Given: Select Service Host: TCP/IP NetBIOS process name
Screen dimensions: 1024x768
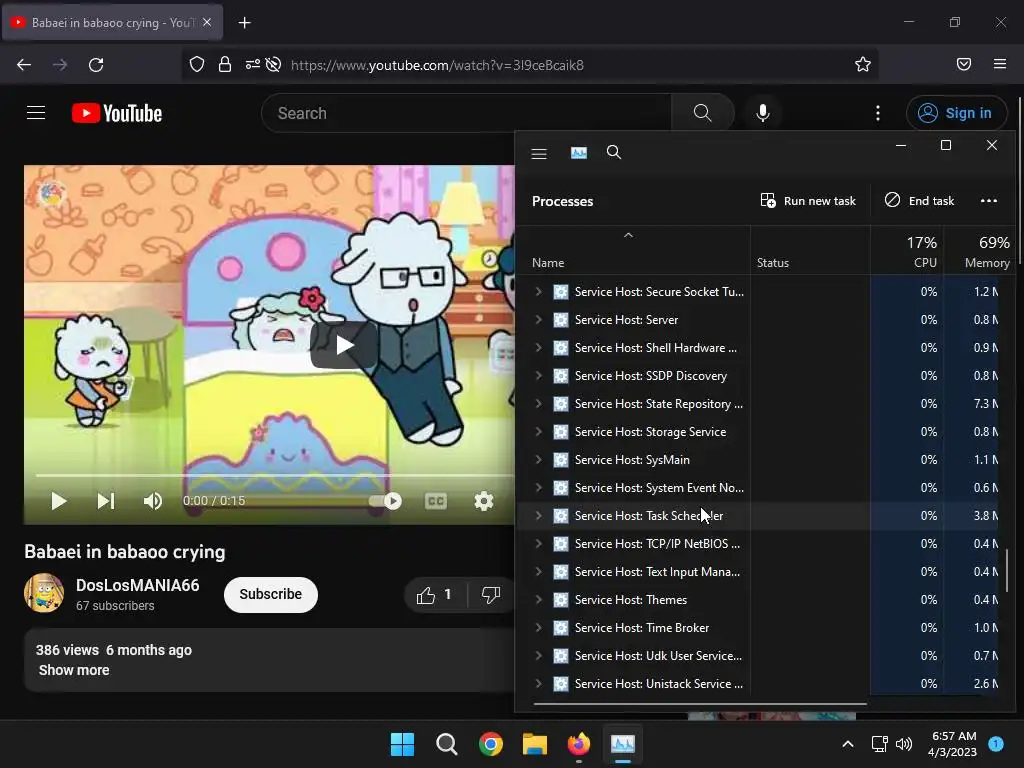Looking at the screenshot, I should tap(657, 544).
